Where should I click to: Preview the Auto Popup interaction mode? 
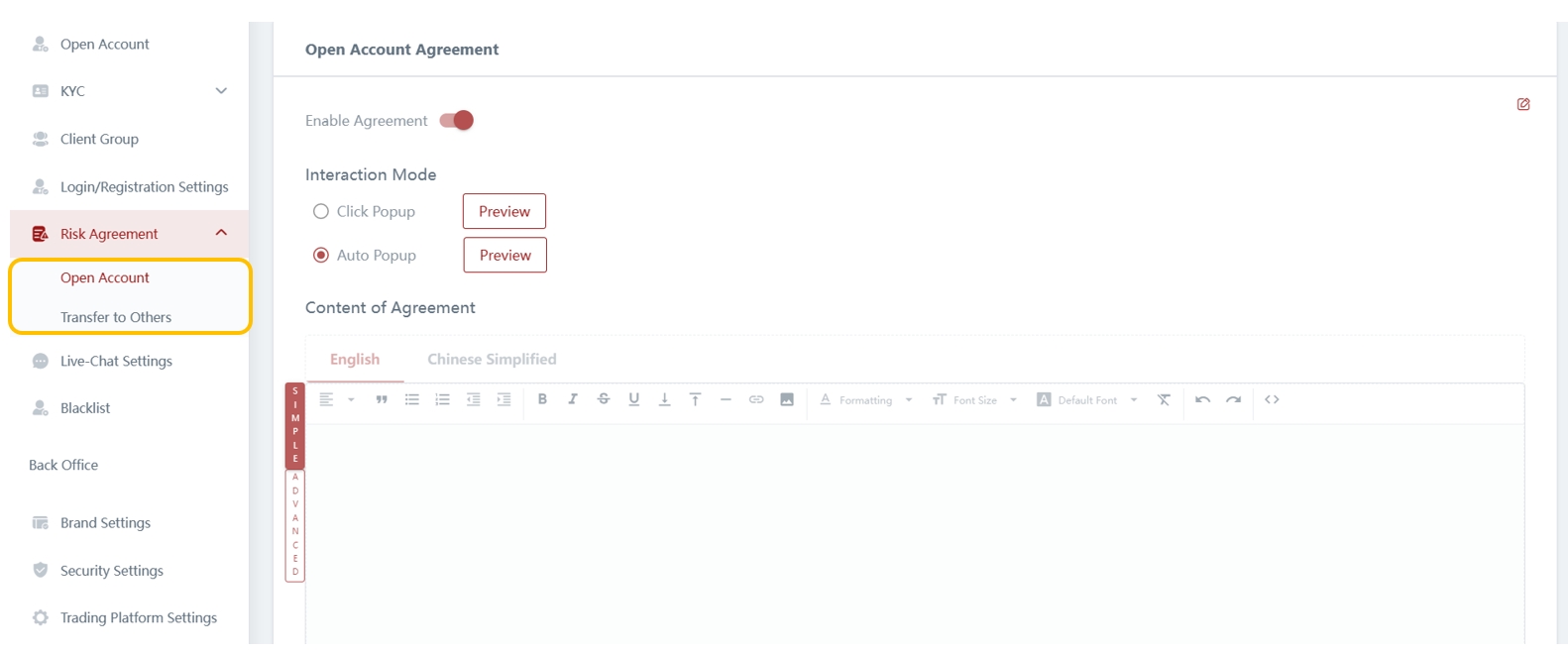[505, 256]
